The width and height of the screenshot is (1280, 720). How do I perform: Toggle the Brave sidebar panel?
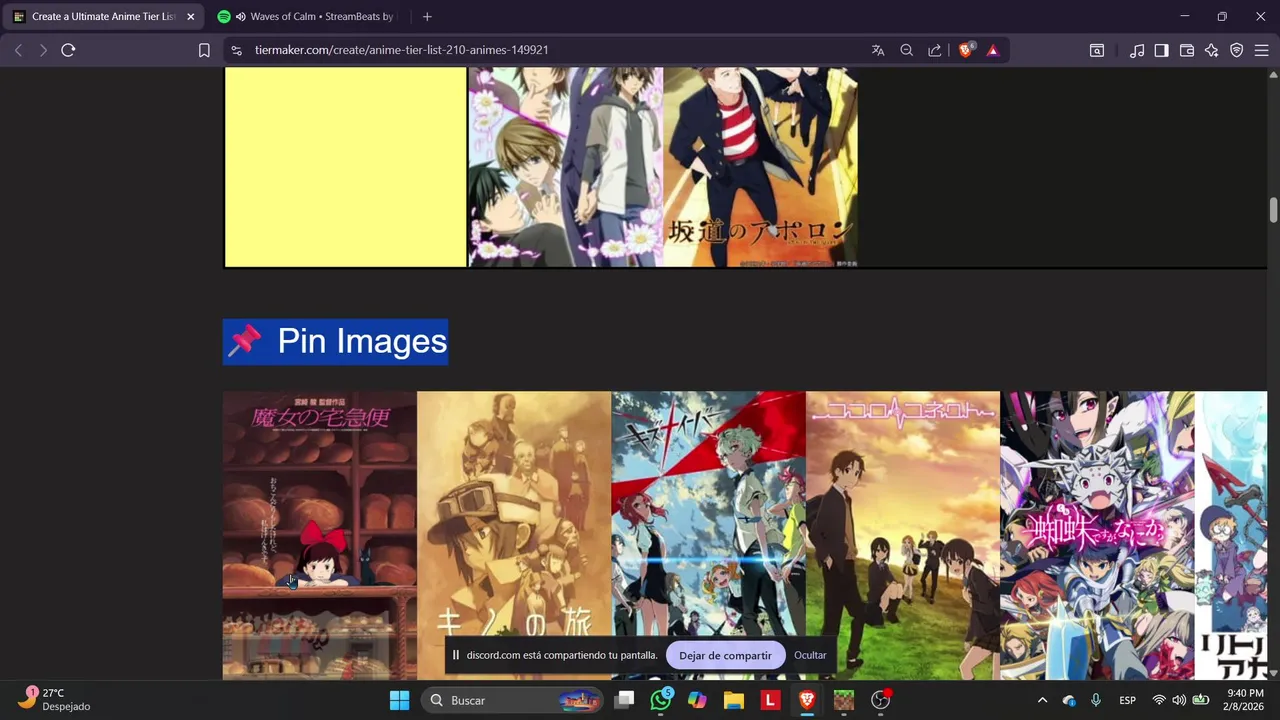(1161, 50)
